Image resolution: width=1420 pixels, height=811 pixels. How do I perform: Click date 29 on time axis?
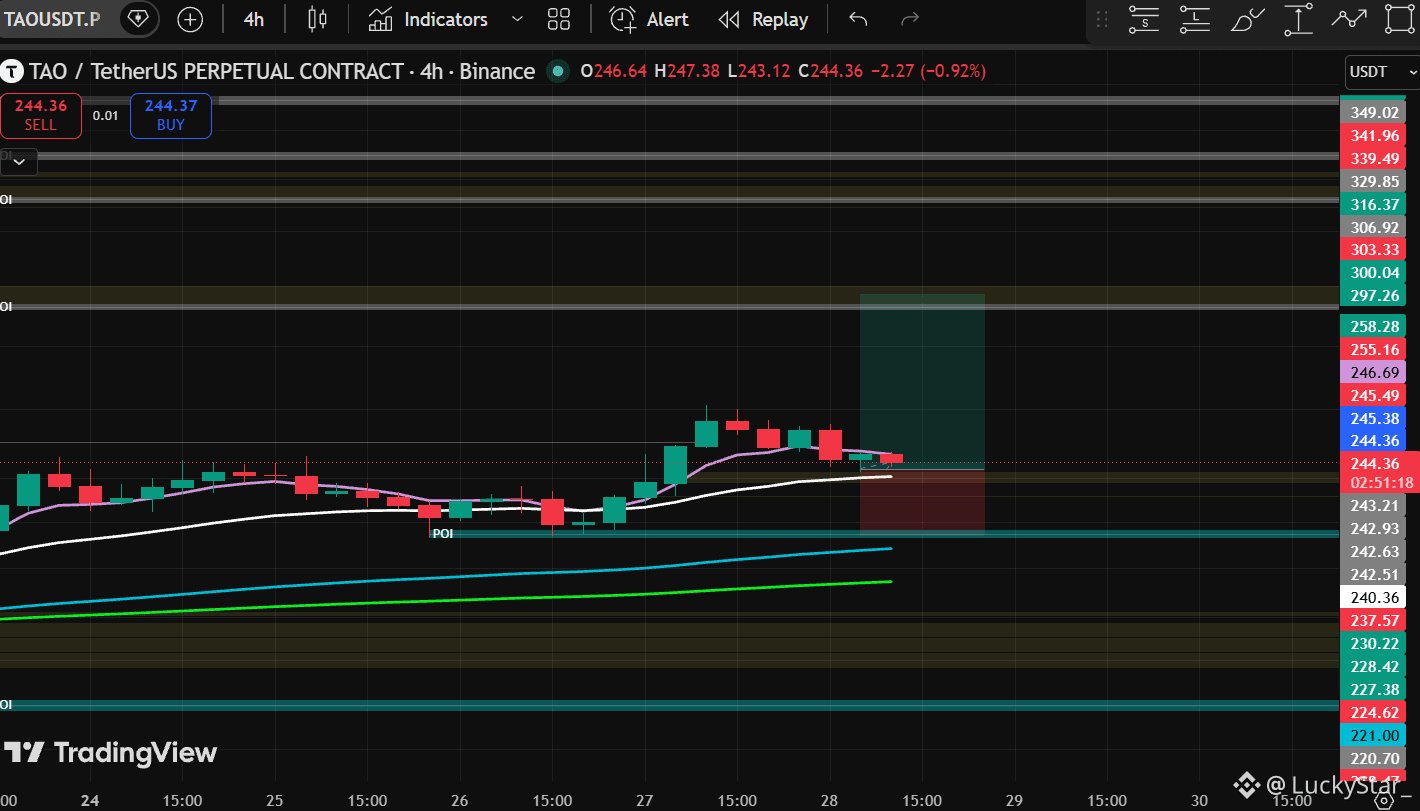point(1014,800)
